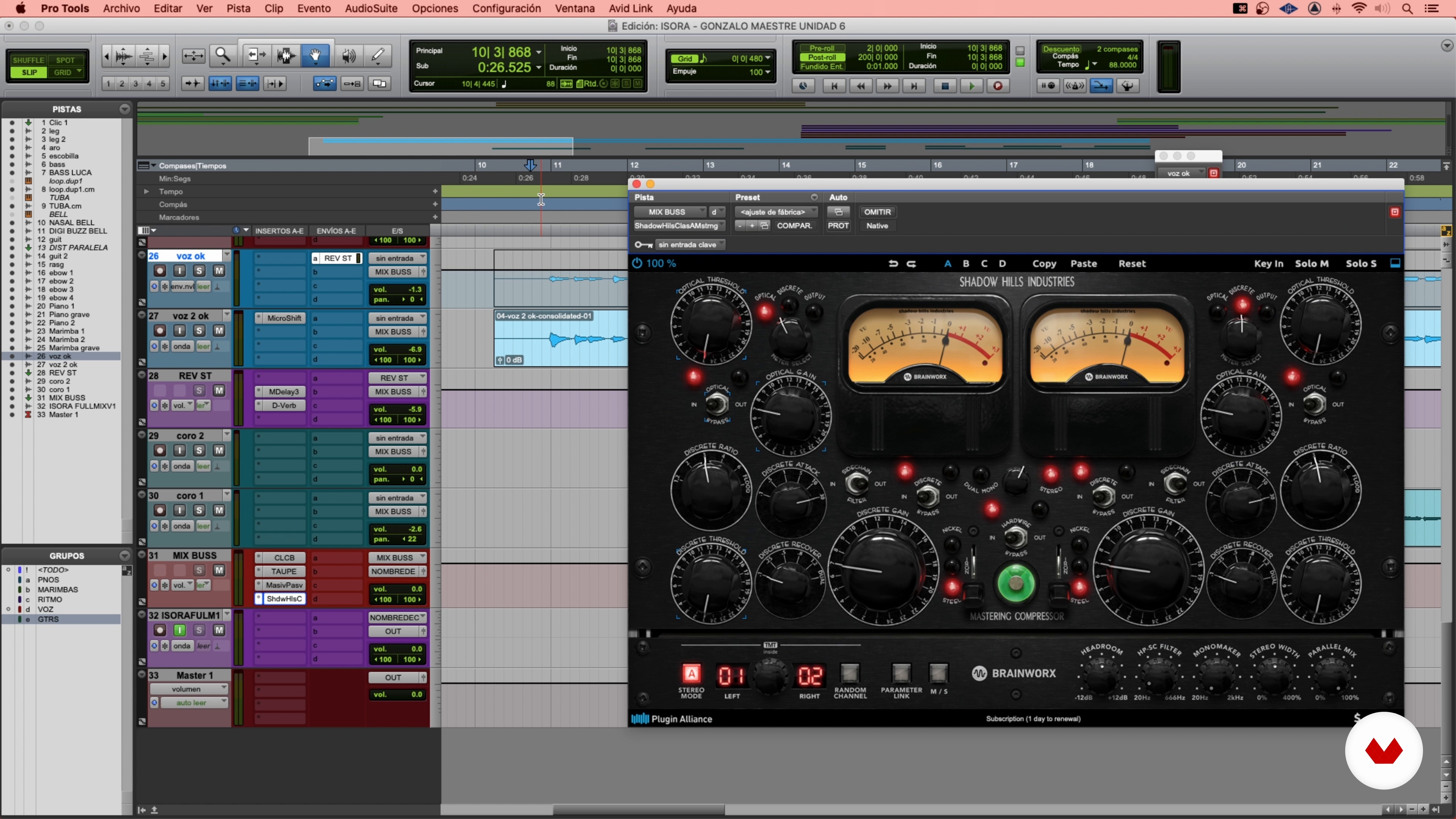Select plugin settings slot B
Viewport: 1456px width, 819px height.
click(966, 264)
